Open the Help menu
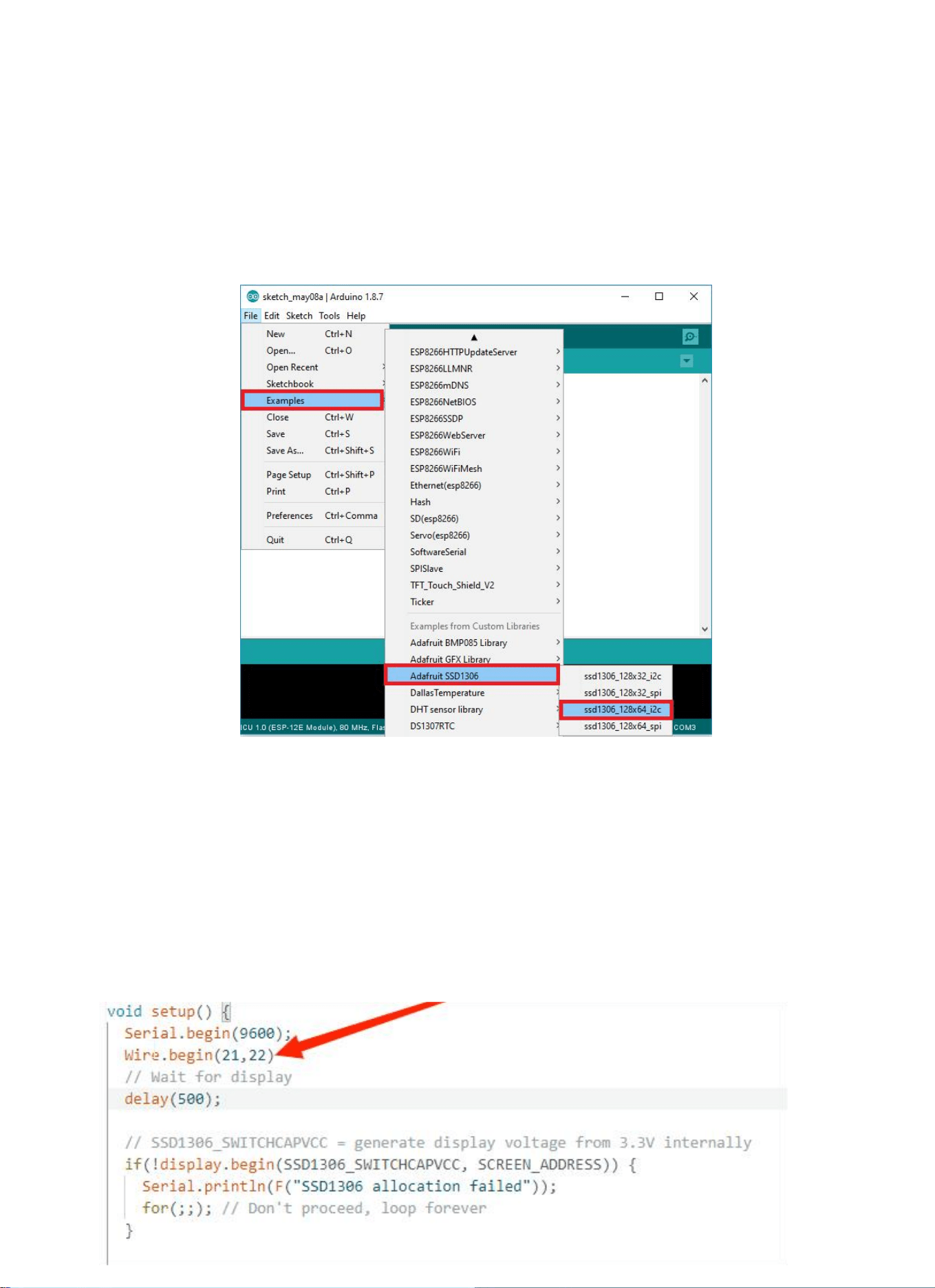The width and height of the screenshot is (935, 1288). (x=356, y=316)
